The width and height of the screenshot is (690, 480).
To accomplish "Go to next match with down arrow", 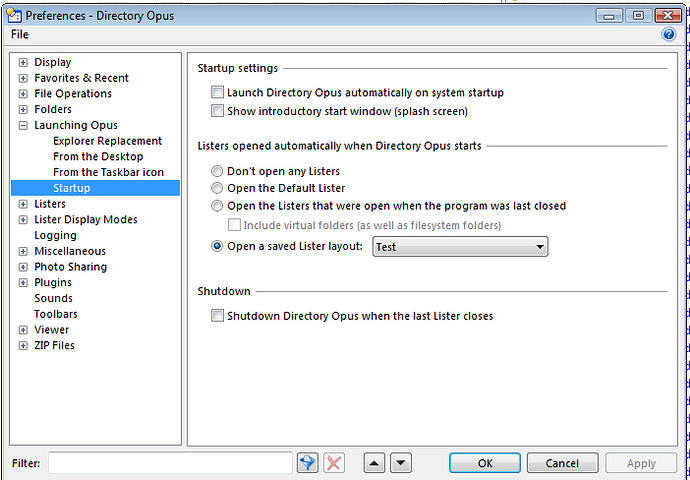I will click(401, 463).
